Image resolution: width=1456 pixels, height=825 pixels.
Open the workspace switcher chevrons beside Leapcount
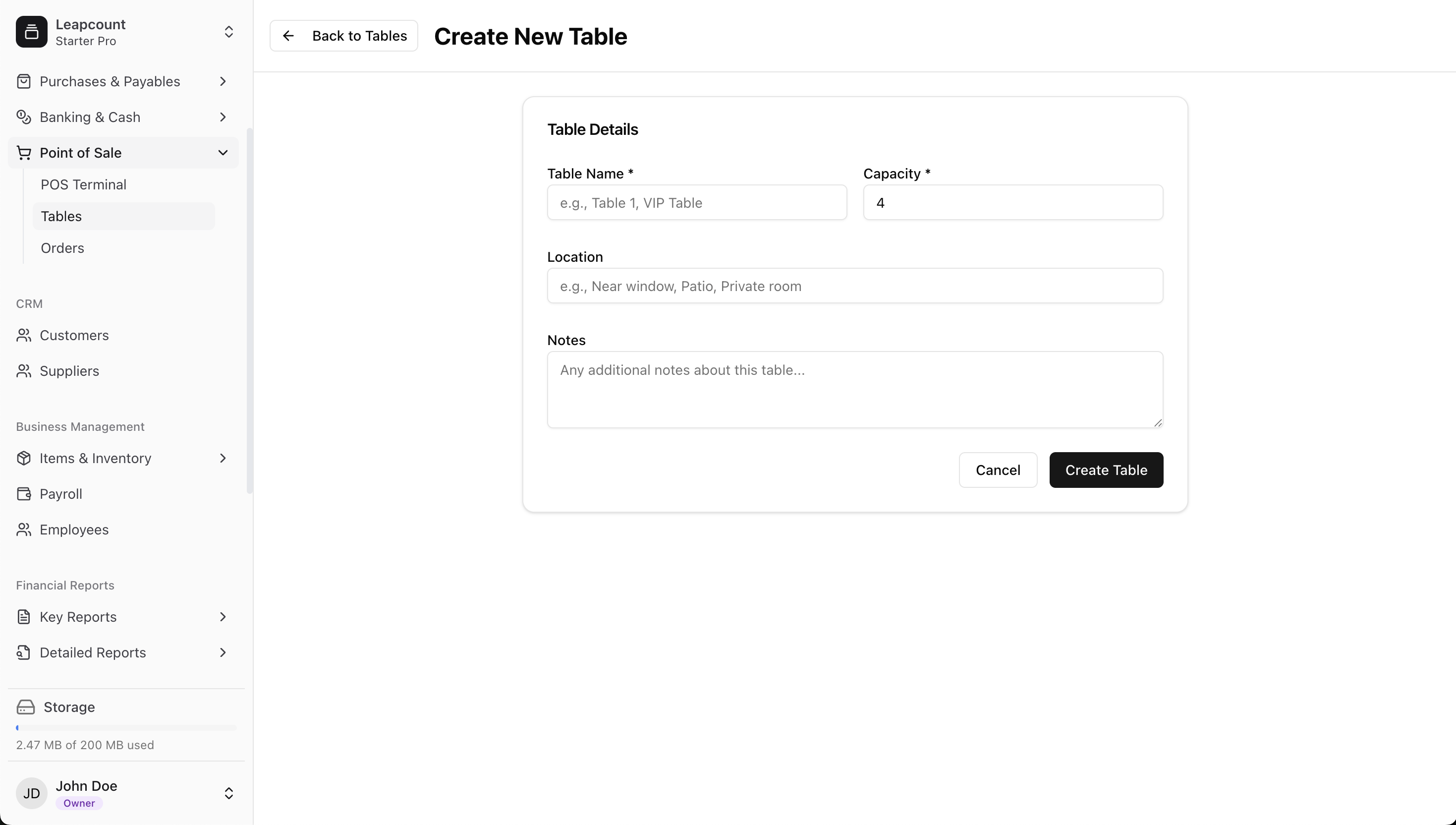tap(229, 32)
